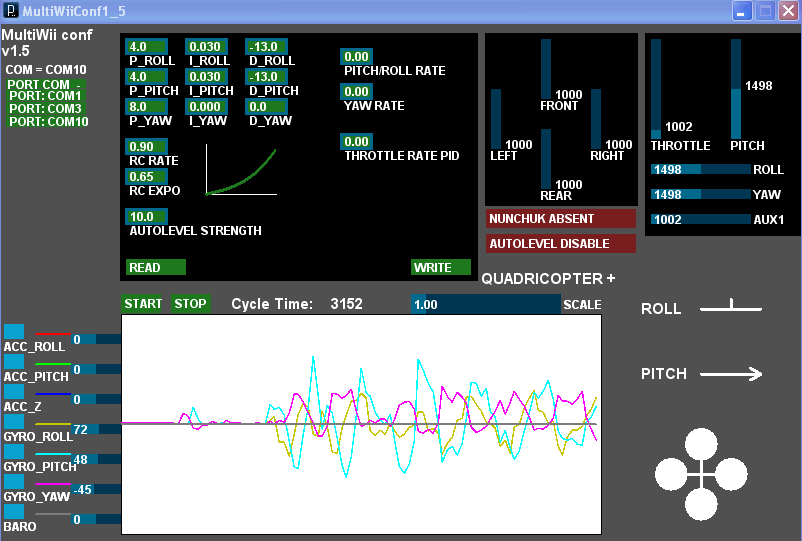Select PORT: COM10
This screenshot has width=802, height=541.
[x=48, y=122]
